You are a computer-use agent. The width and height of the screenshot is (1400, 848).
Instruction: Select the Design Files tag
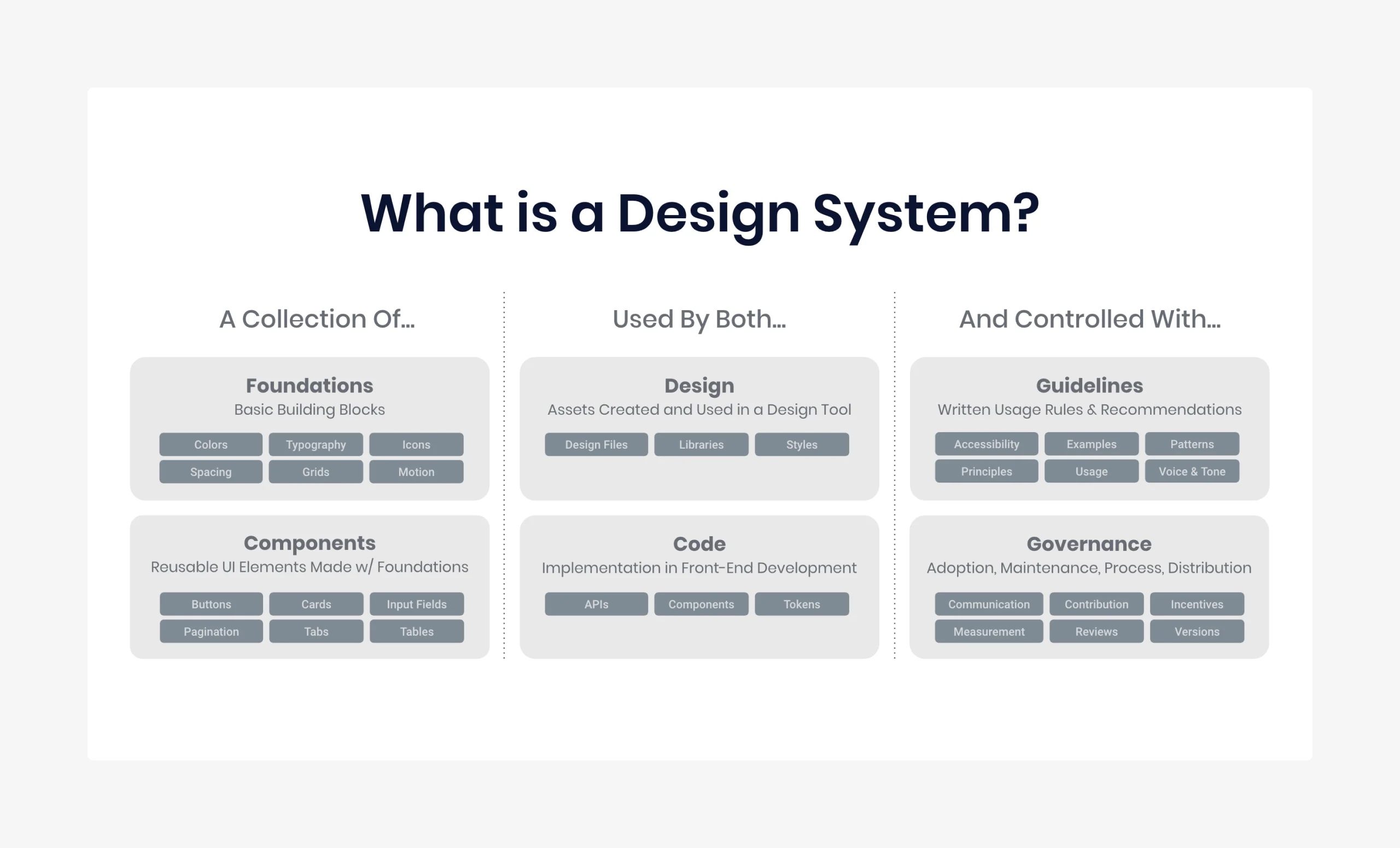pos(596,444)
